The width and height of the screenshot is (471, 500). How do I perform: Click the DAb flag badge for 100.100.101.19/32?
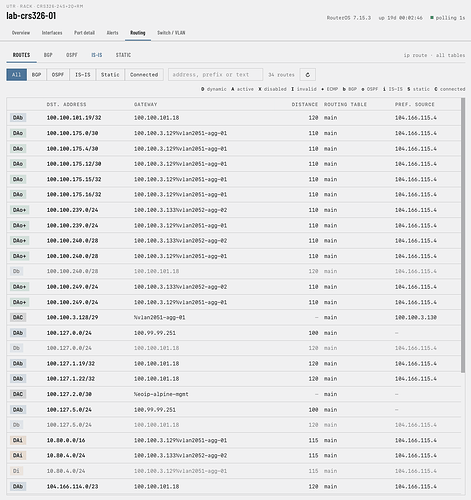18,118
